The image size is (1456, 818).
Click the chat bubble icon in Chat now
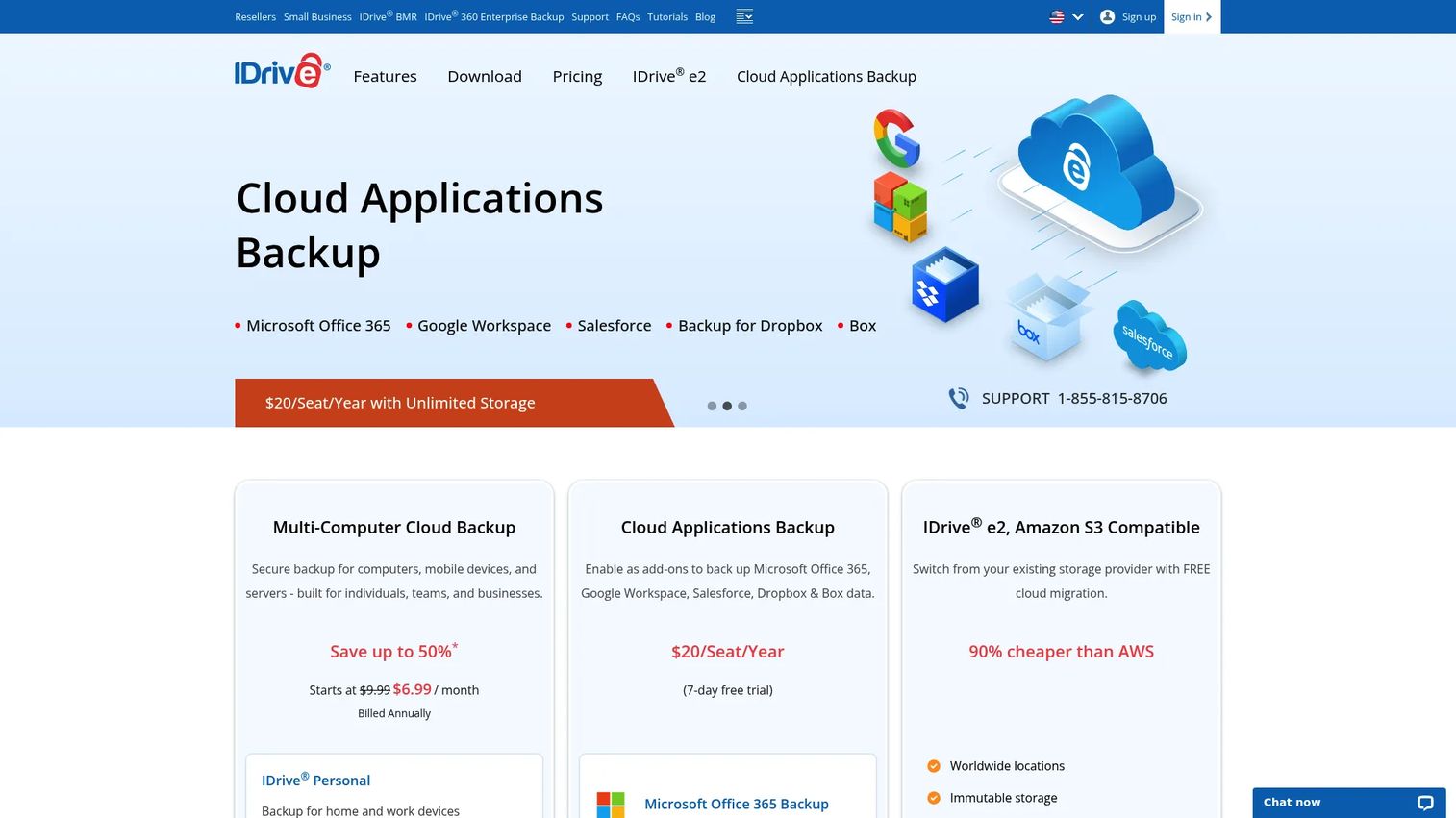click(x=1425, y=803)
